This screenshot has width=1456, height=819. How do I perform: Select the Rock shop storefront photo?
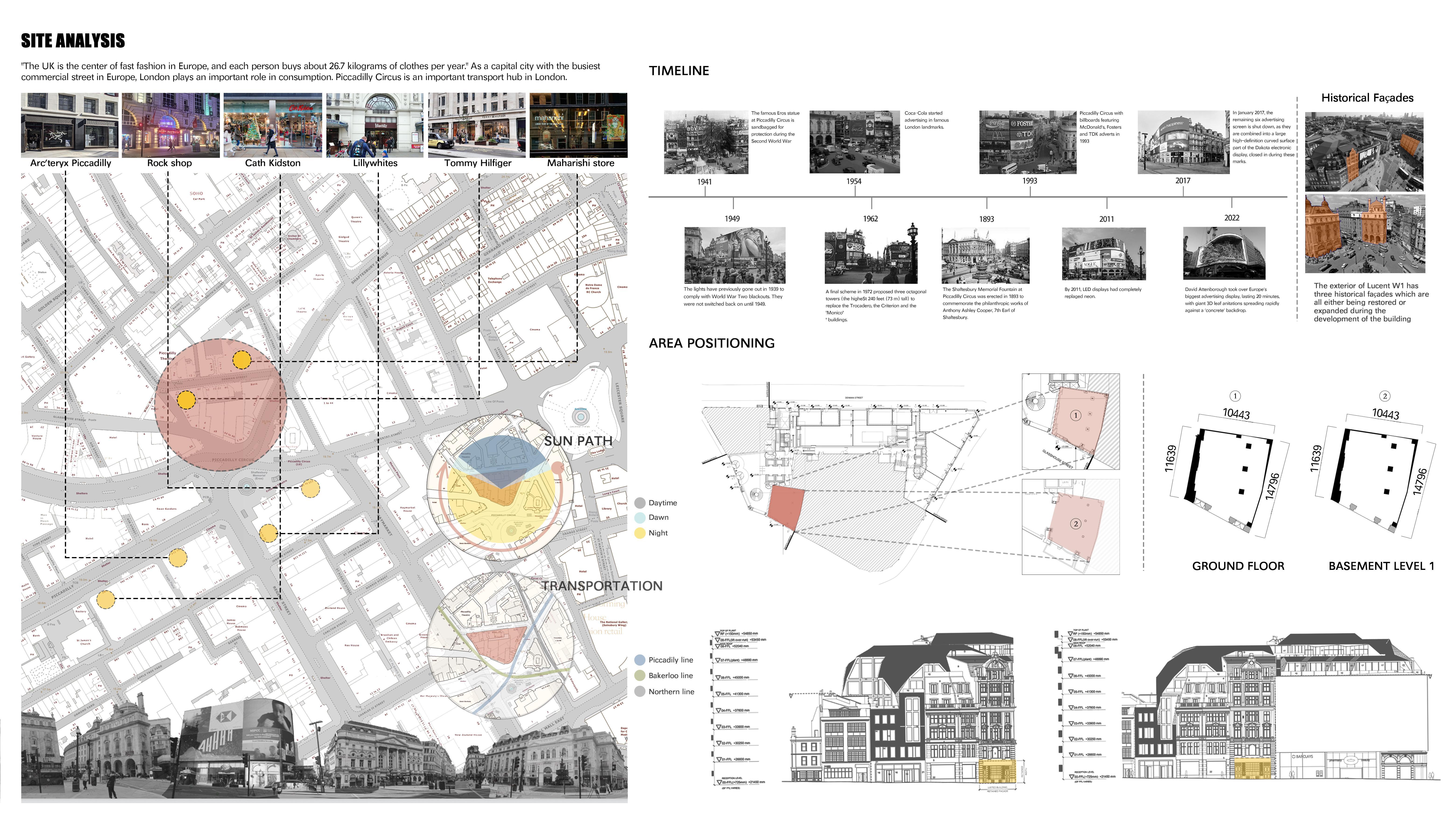click(171, 125)
